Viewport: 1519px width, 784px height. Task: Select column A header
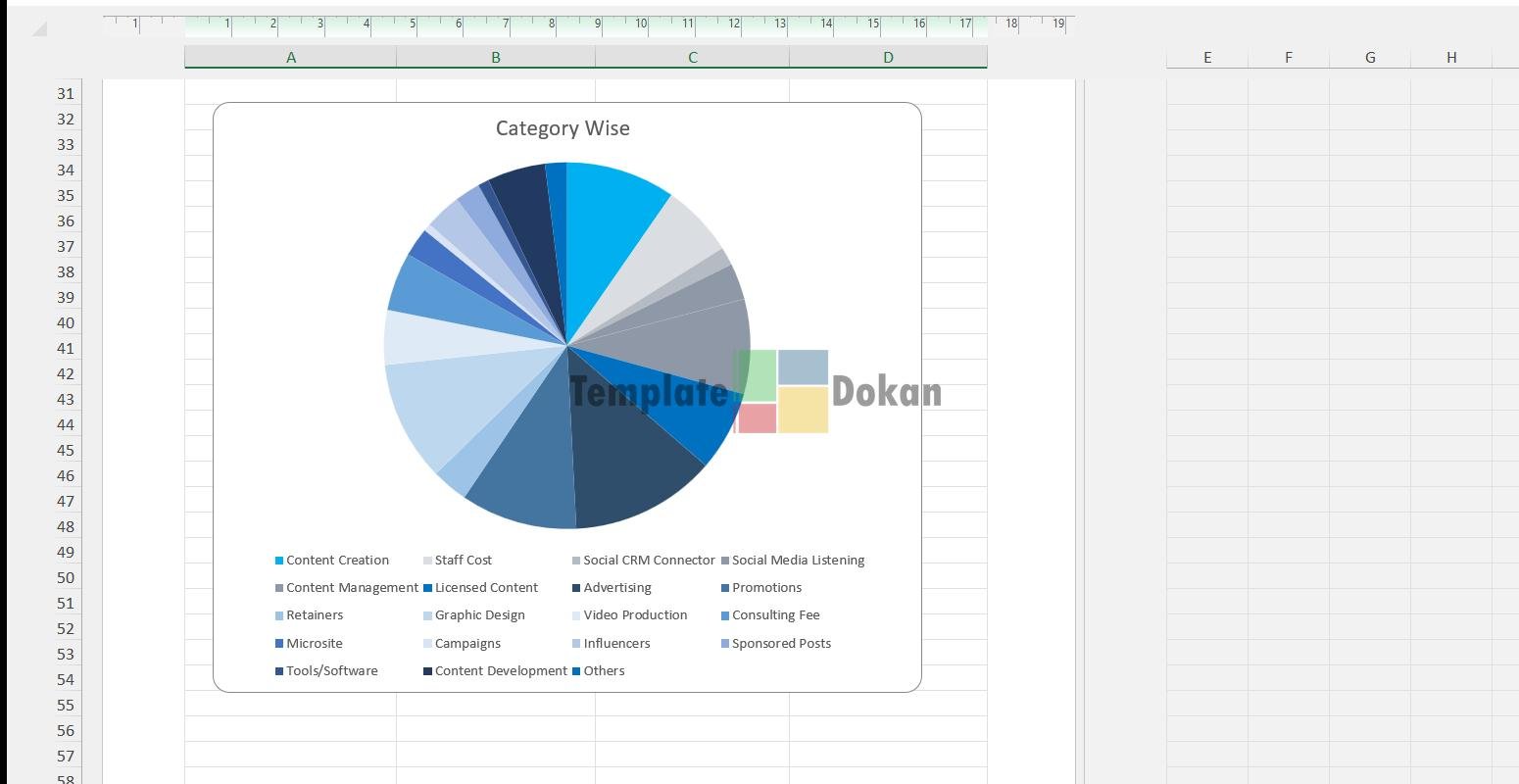291,58
